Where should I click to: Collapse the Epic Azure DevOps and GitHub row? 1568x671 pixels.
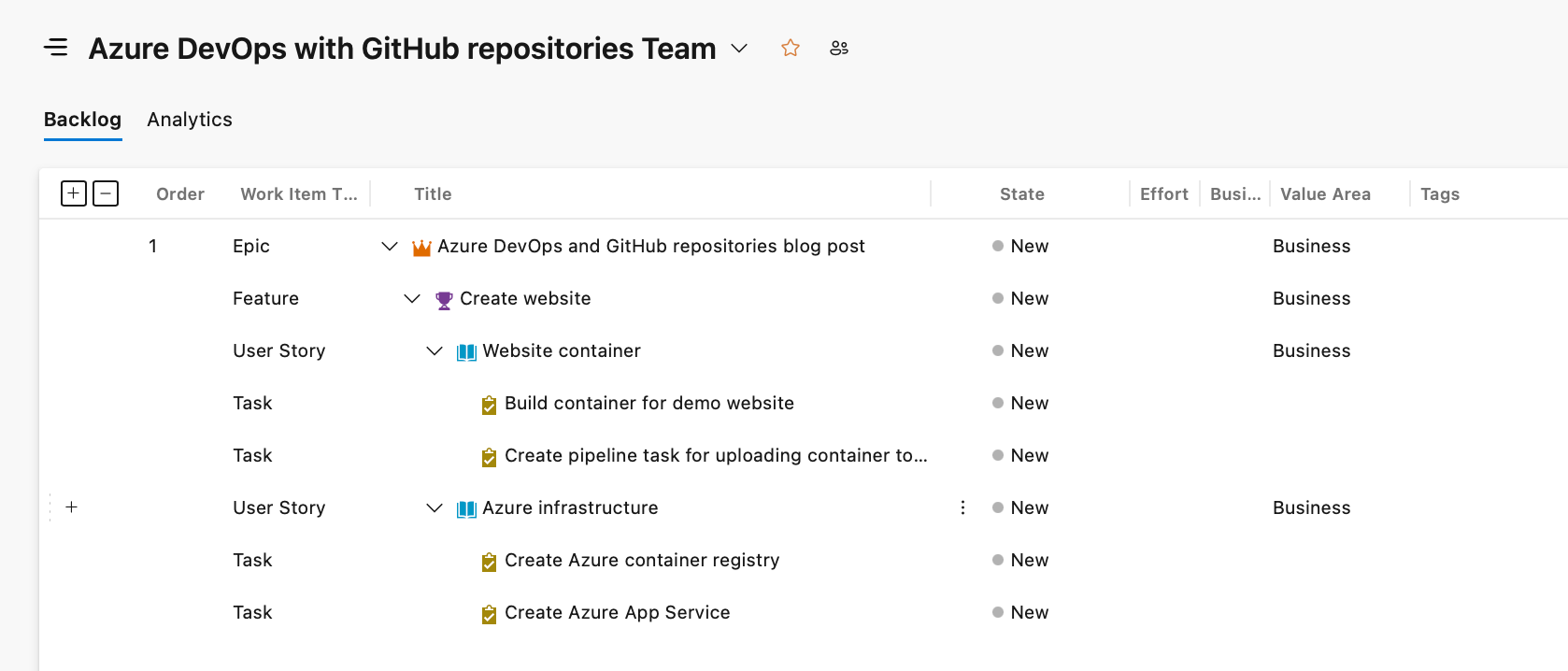[390, 246]
